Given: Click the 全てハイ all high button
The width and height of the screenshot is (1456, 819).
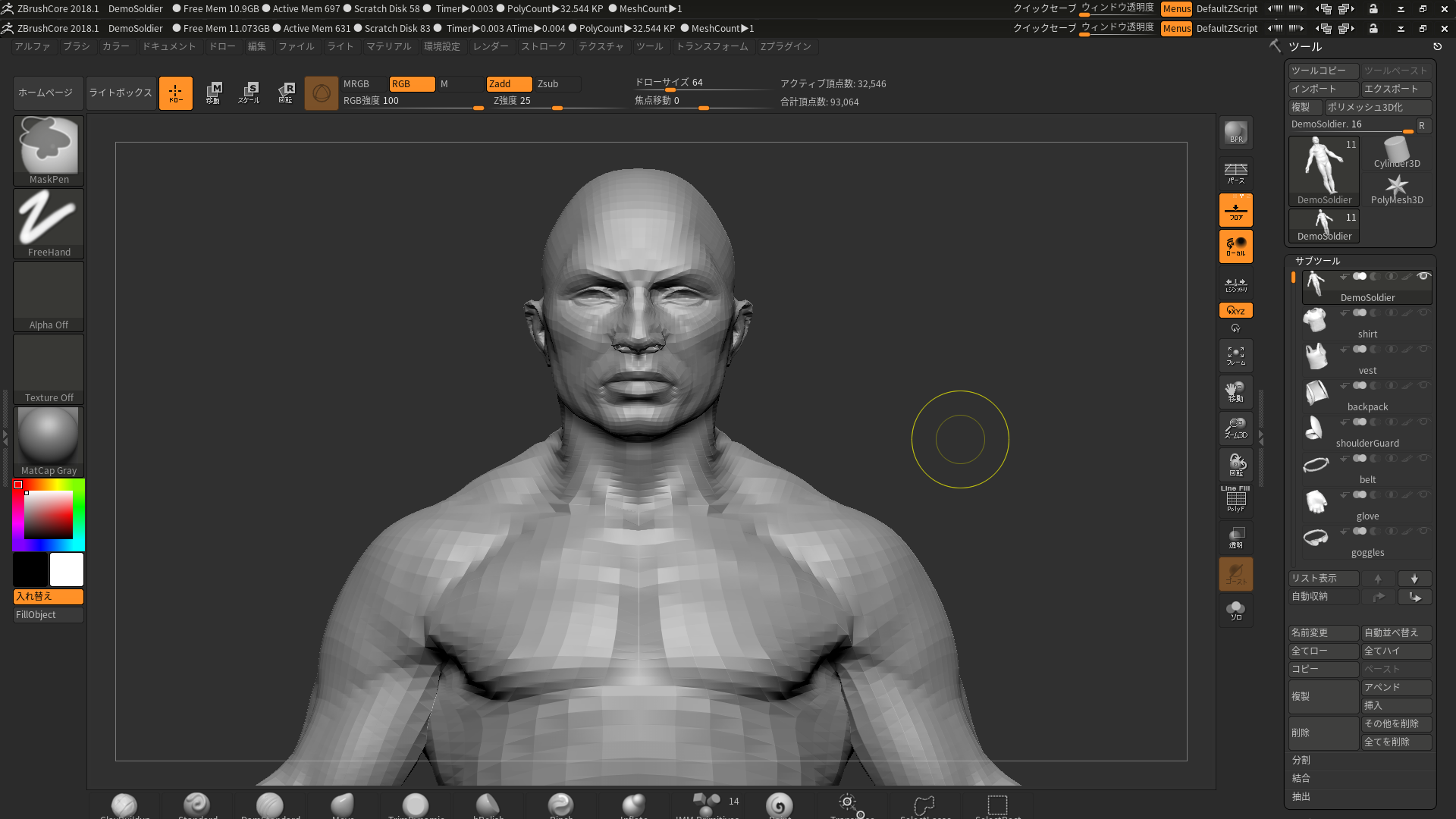Looking at the screenshot, I should 1394,650.
